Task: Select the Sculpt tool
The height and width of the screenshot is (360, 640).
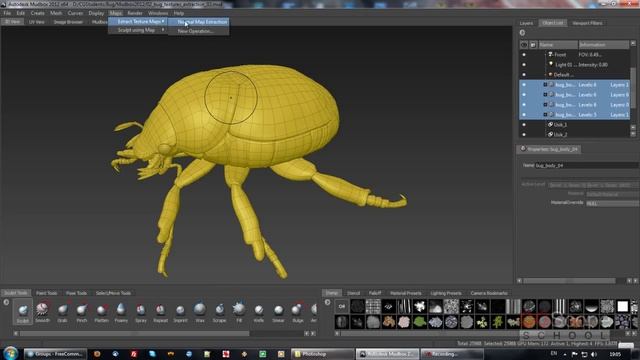Action: tap(23, 312)
